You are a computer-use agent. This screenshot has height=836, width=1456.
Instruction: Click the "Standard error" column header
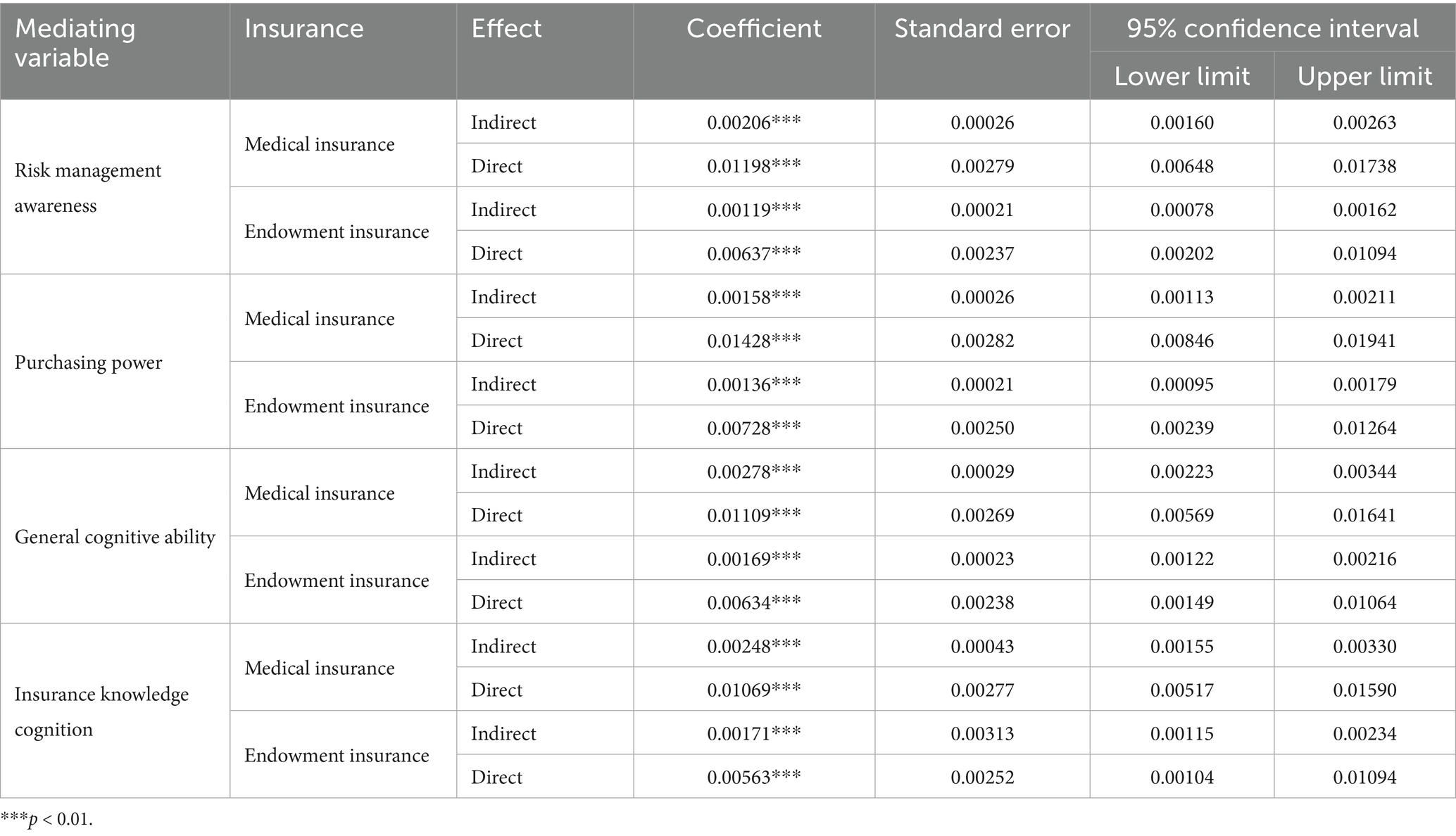point(981,29)
